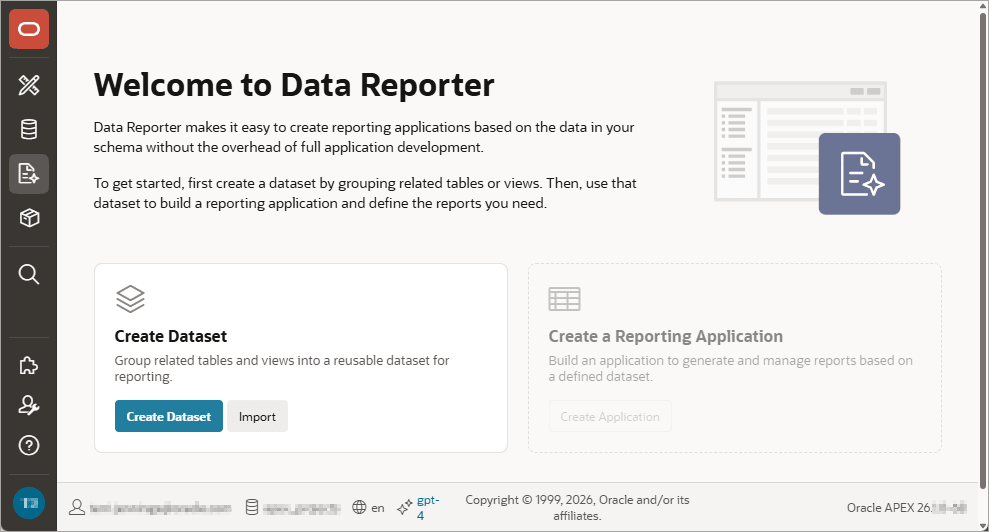Open the extensions puzzle-piece icon

(x=28, y=365)
